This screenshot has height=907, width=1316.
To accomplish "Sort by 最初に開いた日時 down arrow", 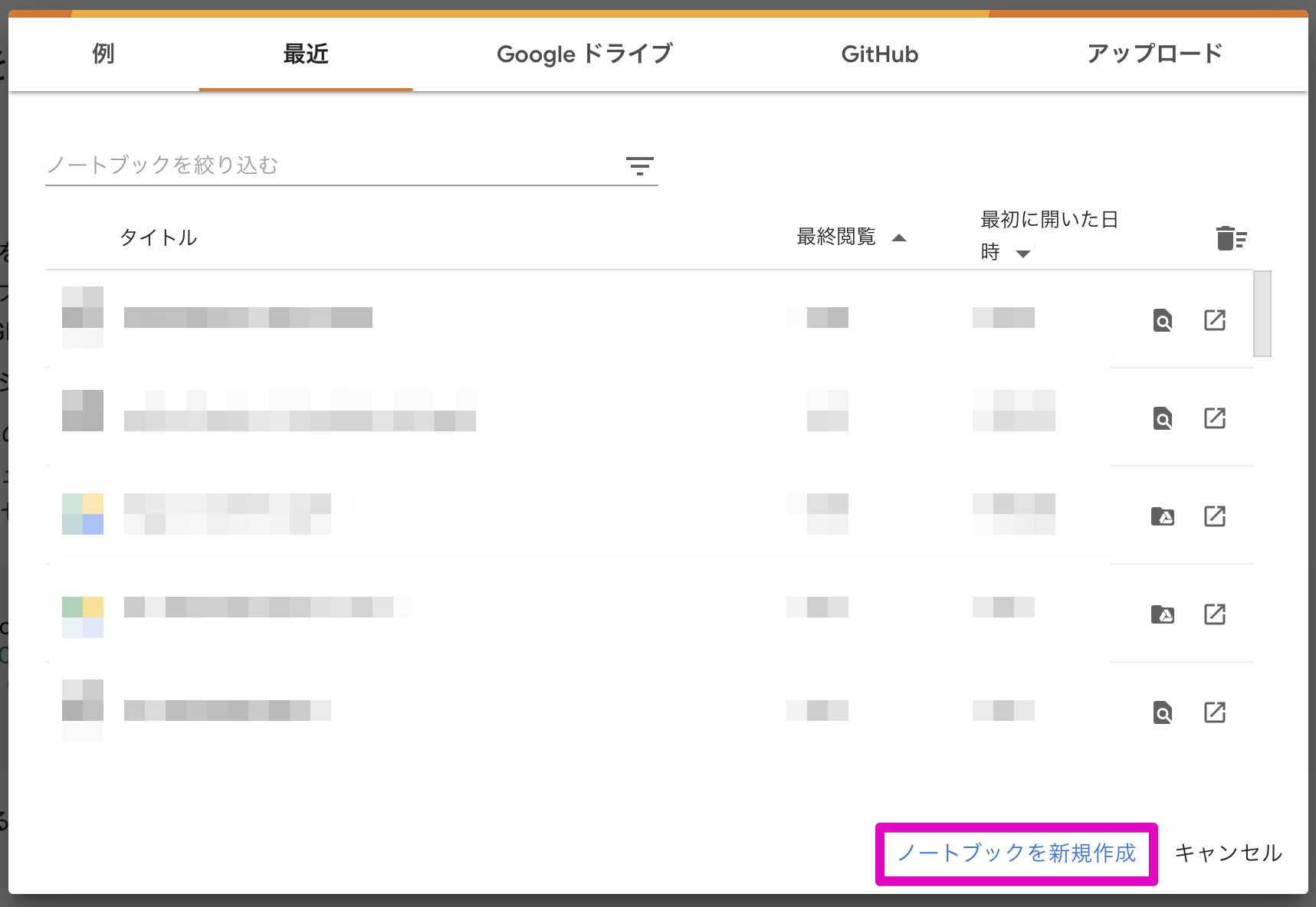I will tap(1022, 254).
